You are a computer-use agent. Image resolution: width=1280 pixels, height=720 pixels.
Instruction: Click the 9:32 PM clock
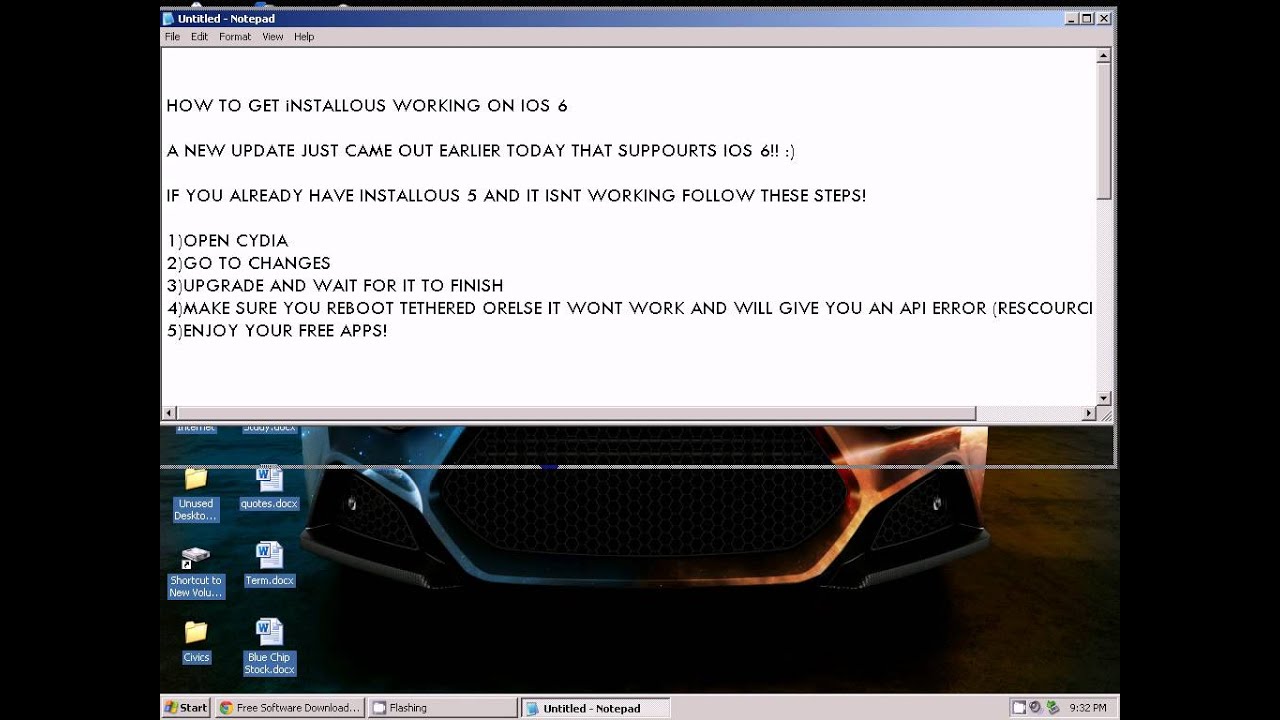pyautogui.click(x=1087, y=708)
